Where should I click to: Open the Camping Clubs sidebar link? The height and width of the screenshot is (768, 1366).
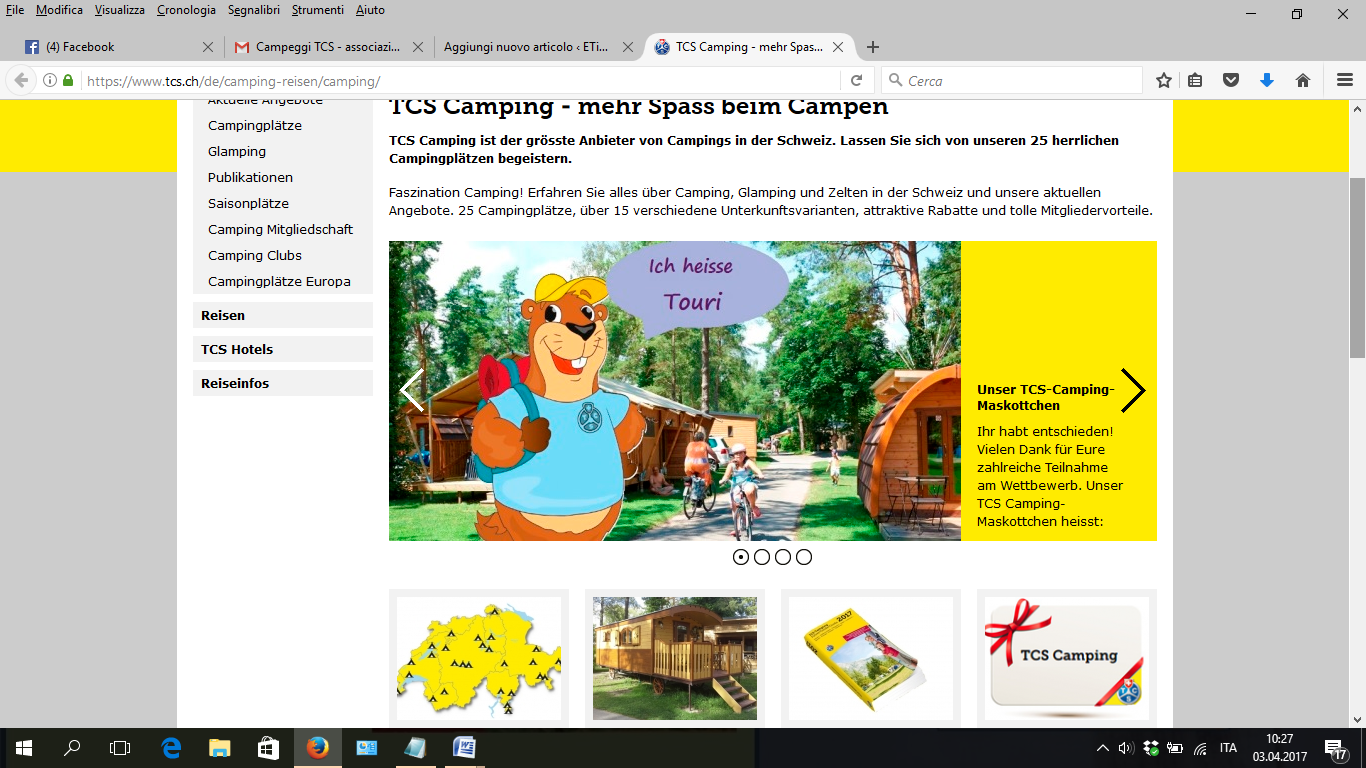pyautogui.click(x=255, y=256)
